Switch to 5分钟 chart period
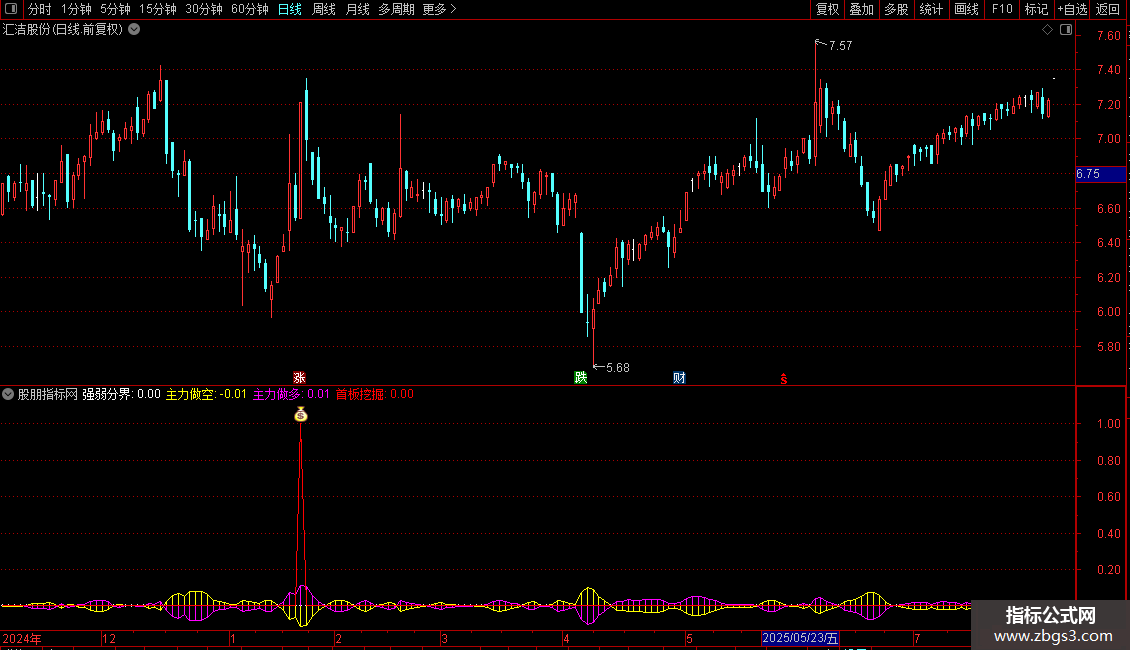 pyautogui.click(x=115, y=9)
